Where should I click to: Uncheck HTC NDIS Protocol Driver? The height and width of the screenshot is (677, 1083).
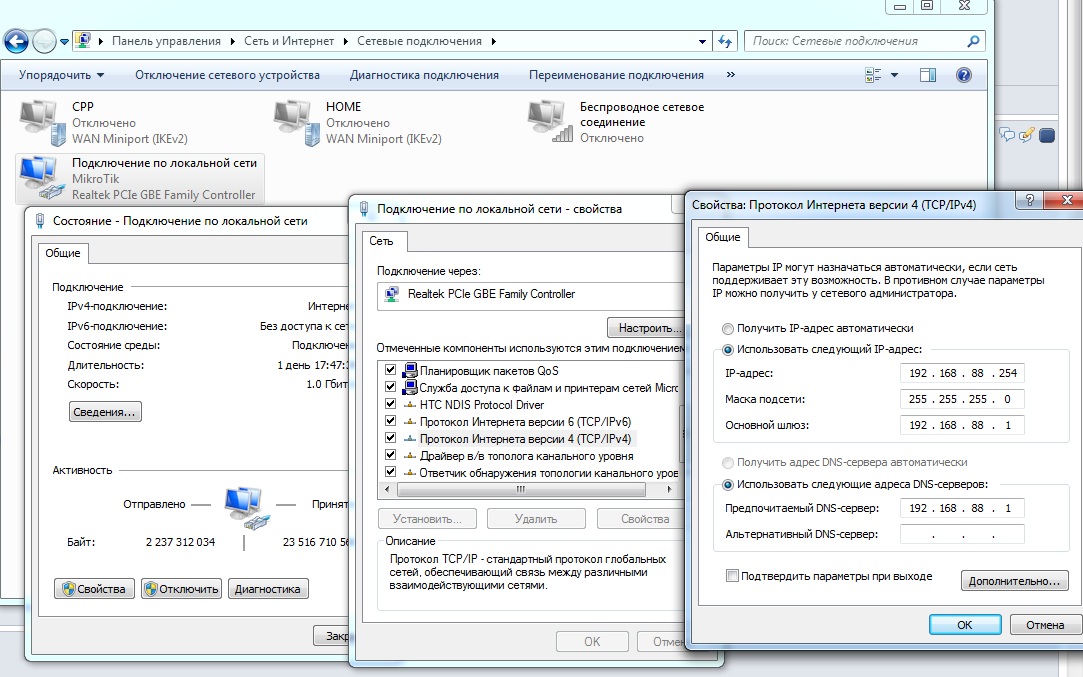pos(390,404)
